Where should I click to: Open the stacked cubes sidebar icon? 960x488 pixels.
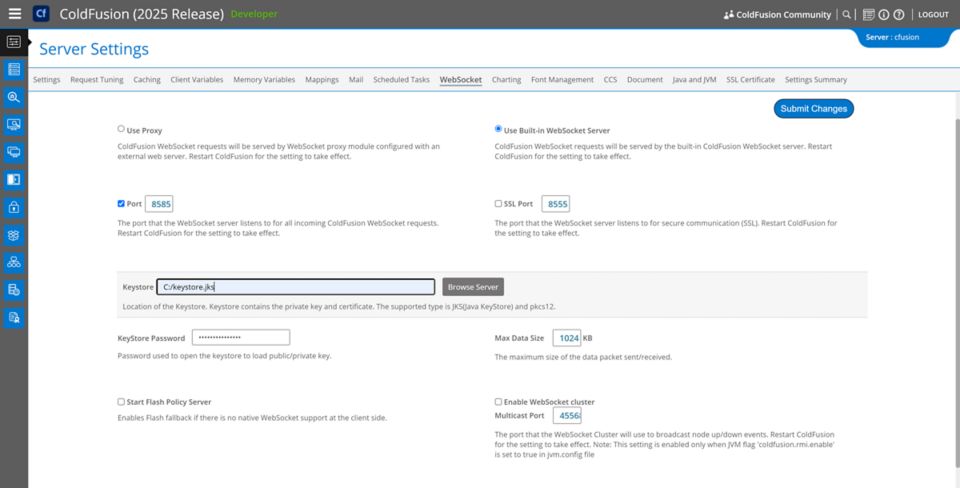point(14,235)
